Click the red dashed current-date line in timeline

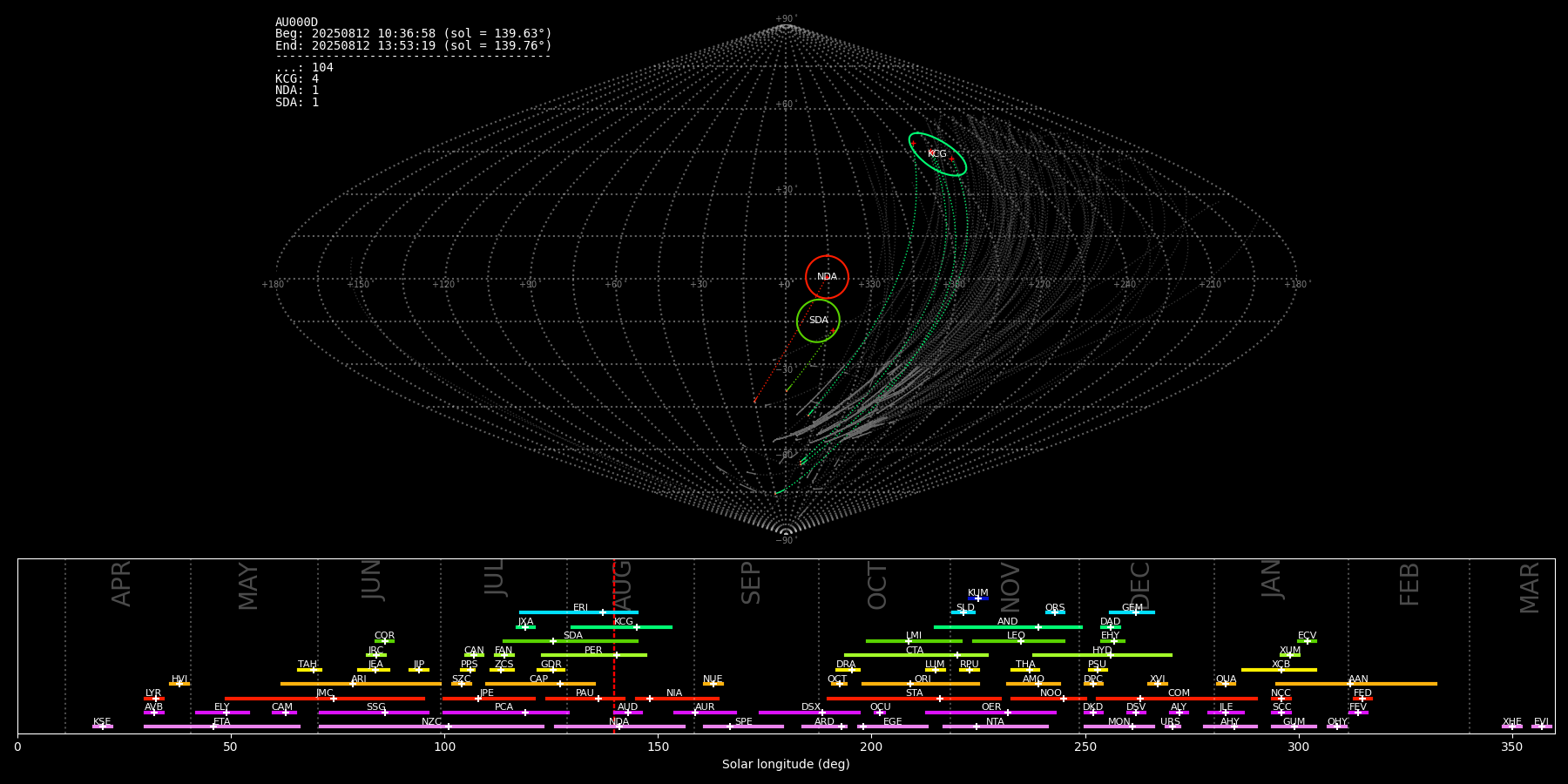(x=613, y=645)
